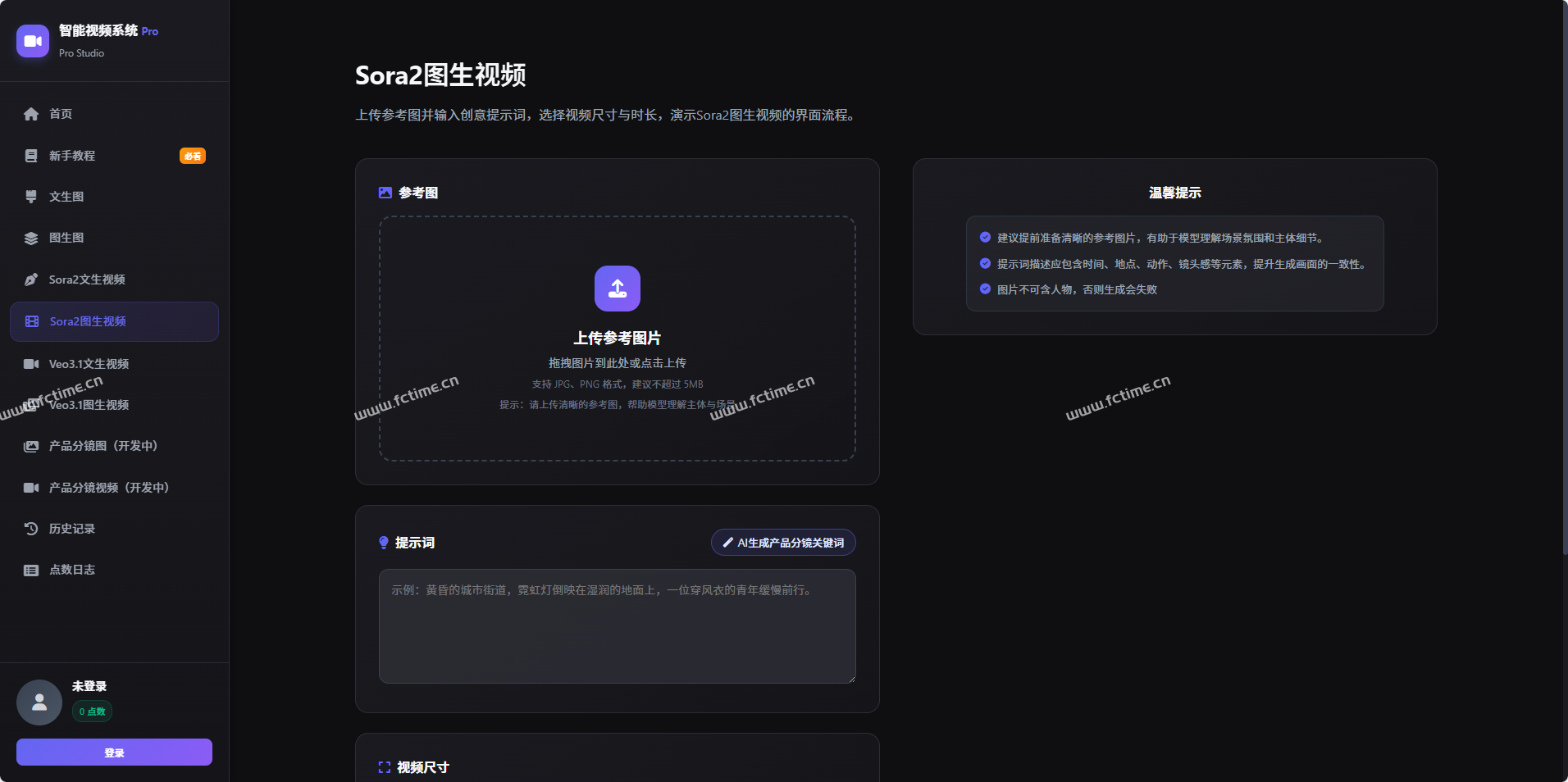Click the user avatar icon
Image resolution: width=1568 pixels, height=782 pixels.
pos(39,702)
